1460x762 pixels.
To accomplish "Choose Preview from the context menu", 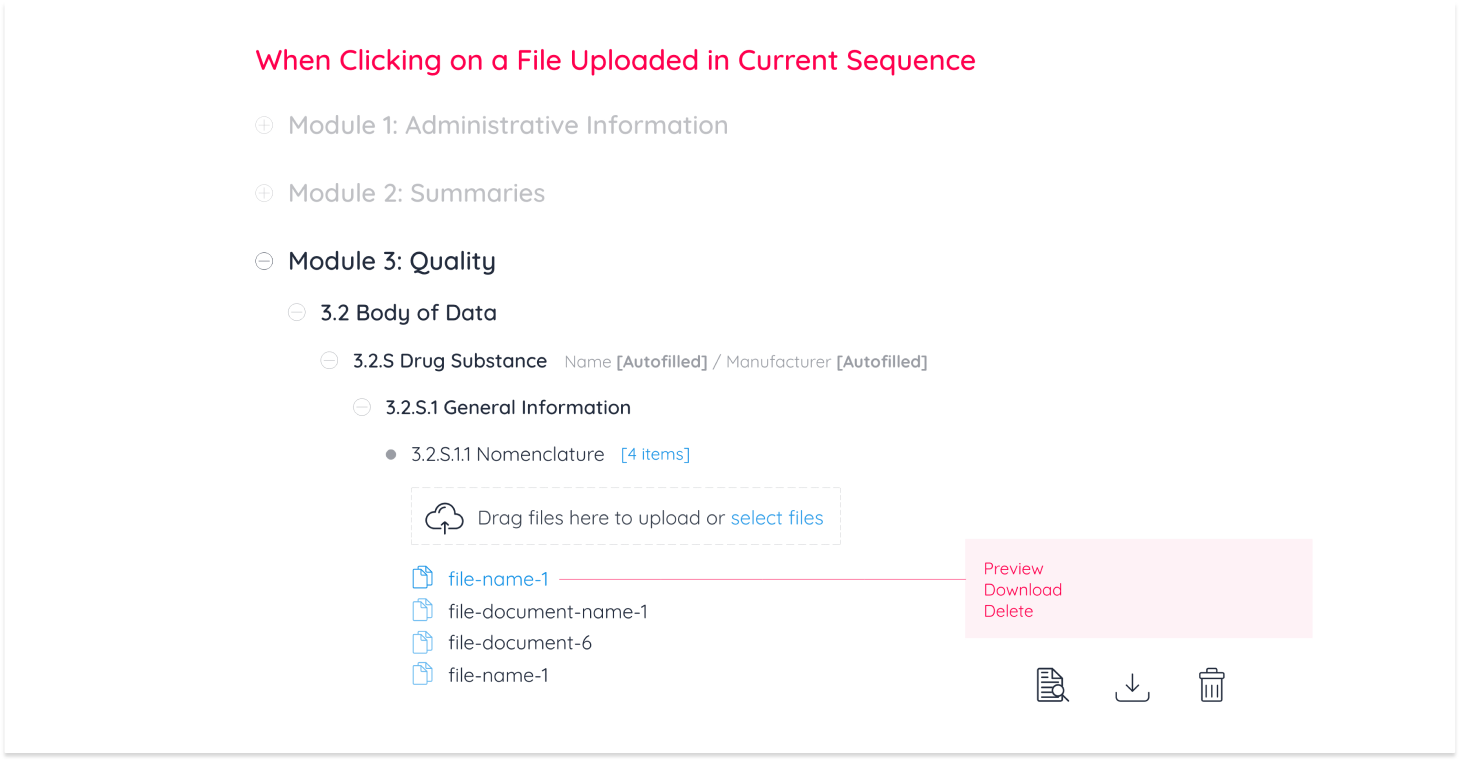I will click(1012, 568).
